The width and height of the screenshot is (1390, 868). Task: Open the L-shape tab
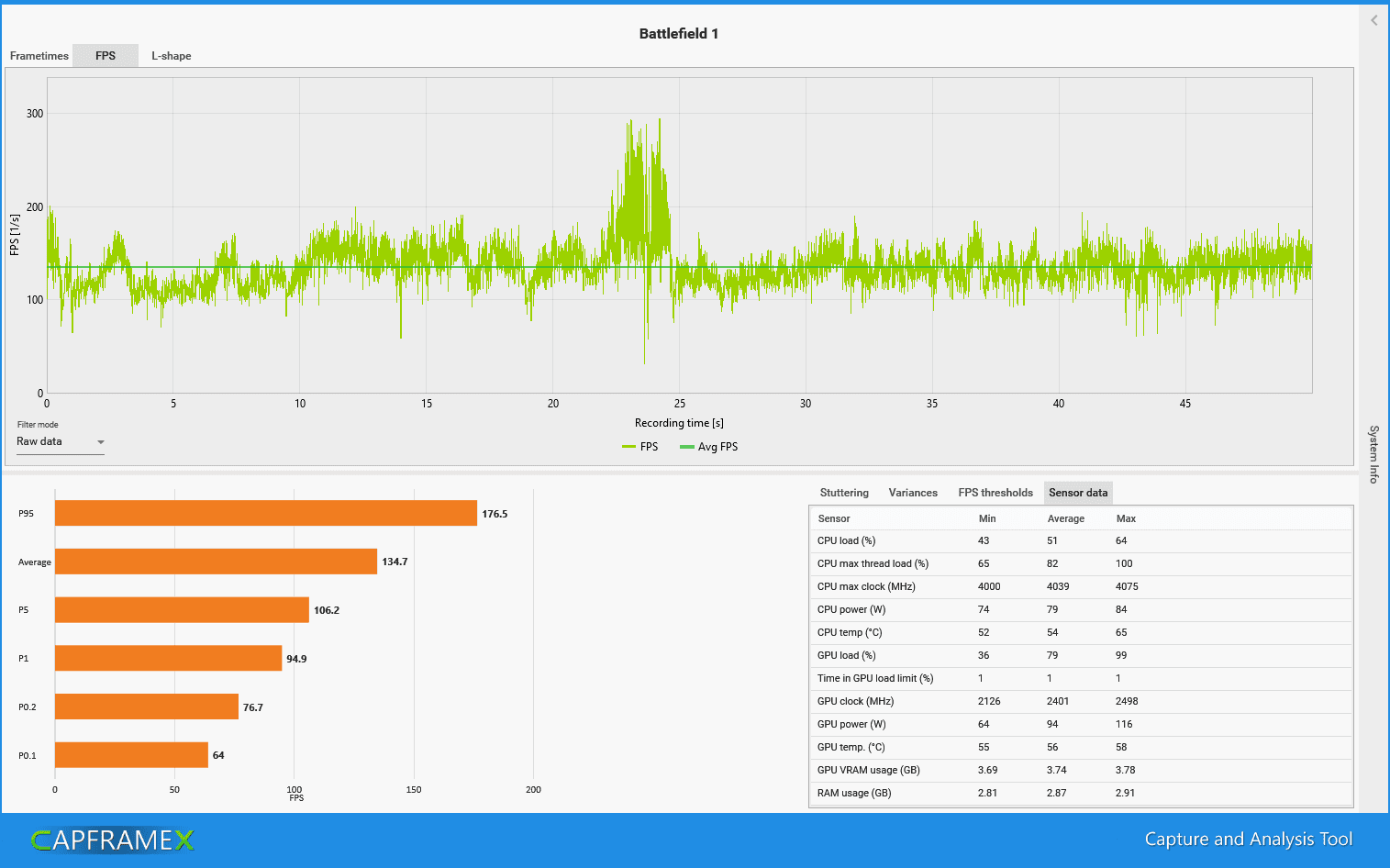click(x=172, y=56)
